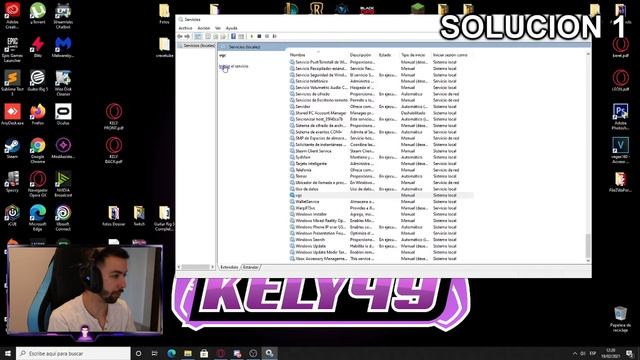Open Microsoft Edge desktop shortcut
The image size is (640, 360).
(38, 218)
